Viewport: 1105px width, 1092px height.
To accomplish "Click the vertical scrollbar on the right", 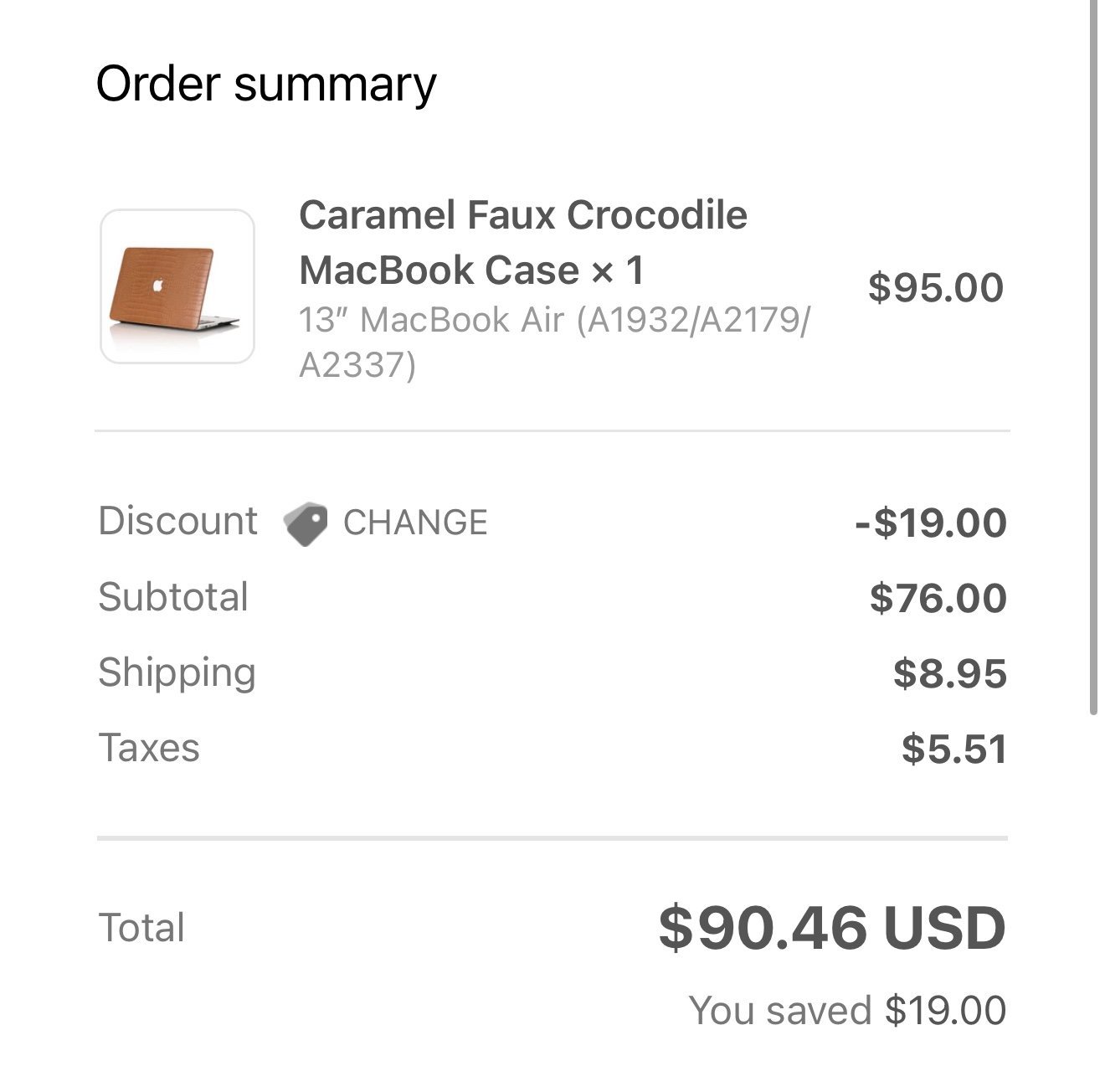I will 1093,357.
